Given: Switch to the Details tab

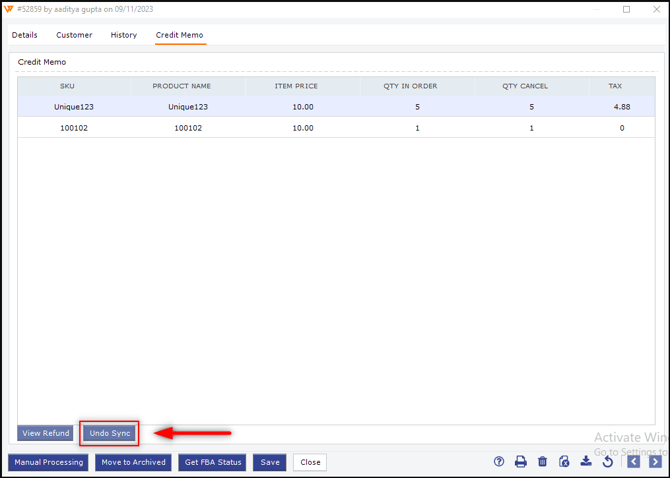Looking at the screenshot, I should (25, 35).
